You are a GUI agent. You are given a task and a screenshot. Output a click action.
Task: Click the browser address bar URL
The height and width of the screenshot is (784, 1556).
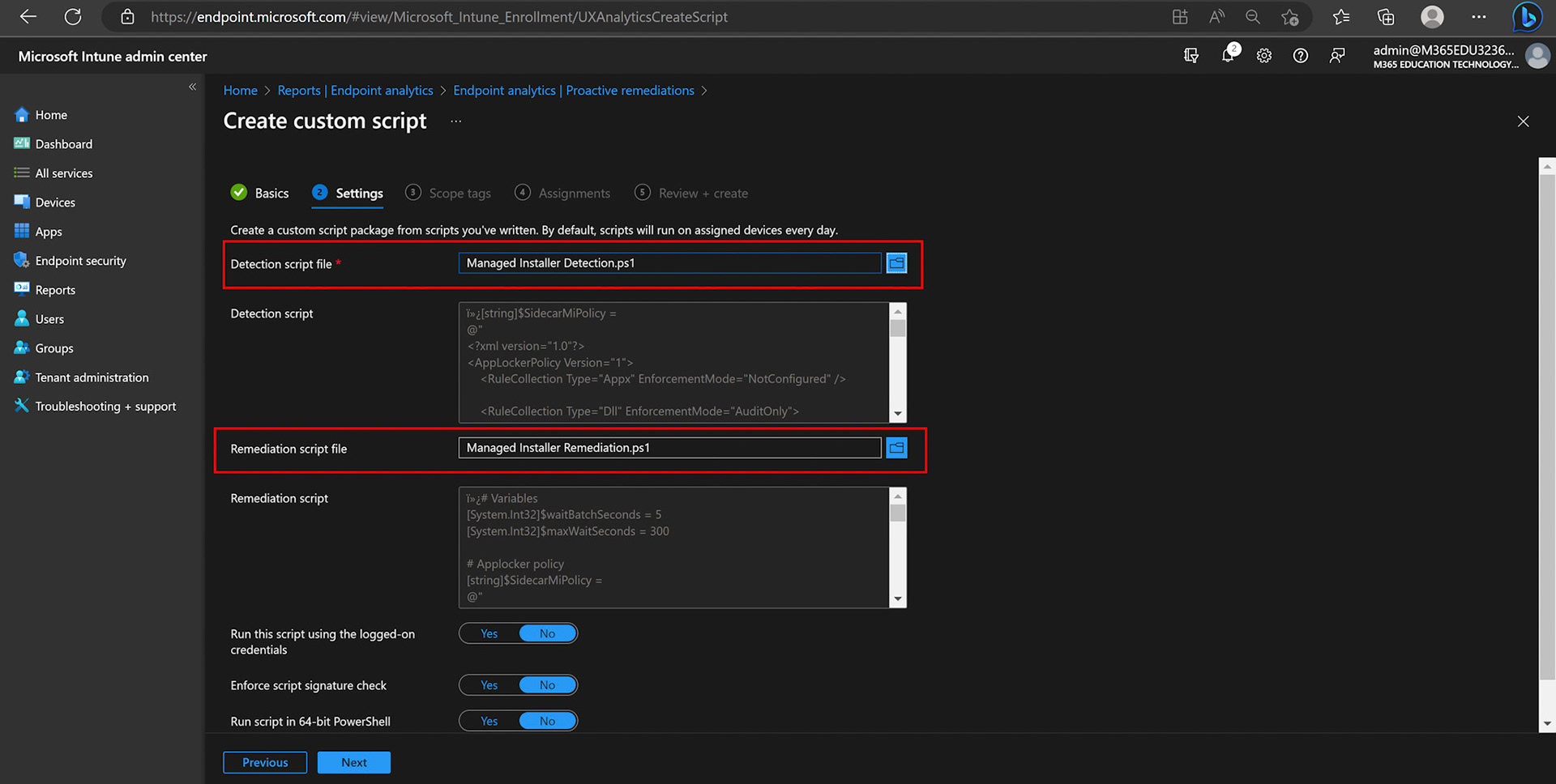(438, 16)
